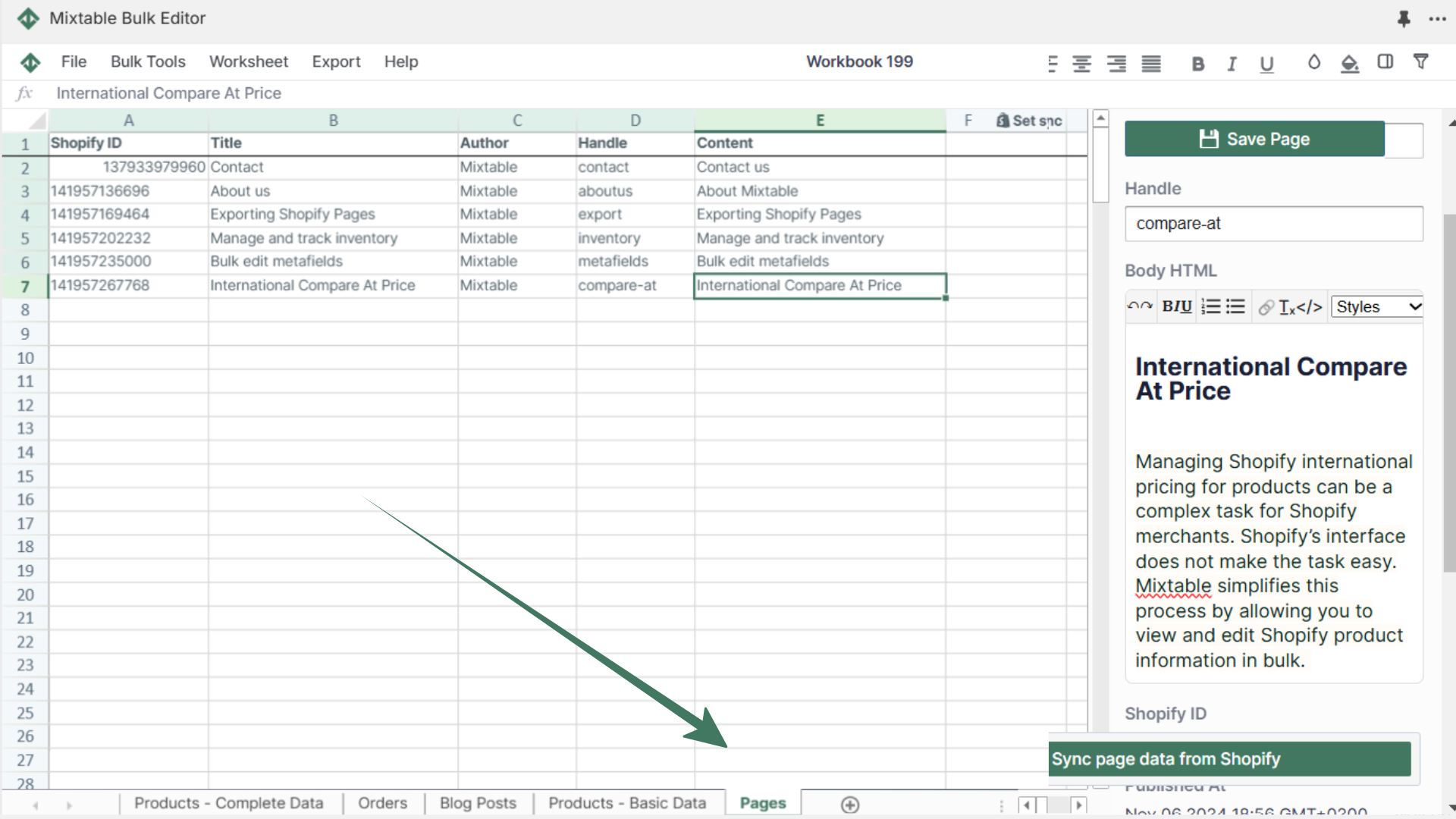The height and width of the screenshot is (819, 1456).
Task: Click the link insertion icon
Action: pos(1264,308)
